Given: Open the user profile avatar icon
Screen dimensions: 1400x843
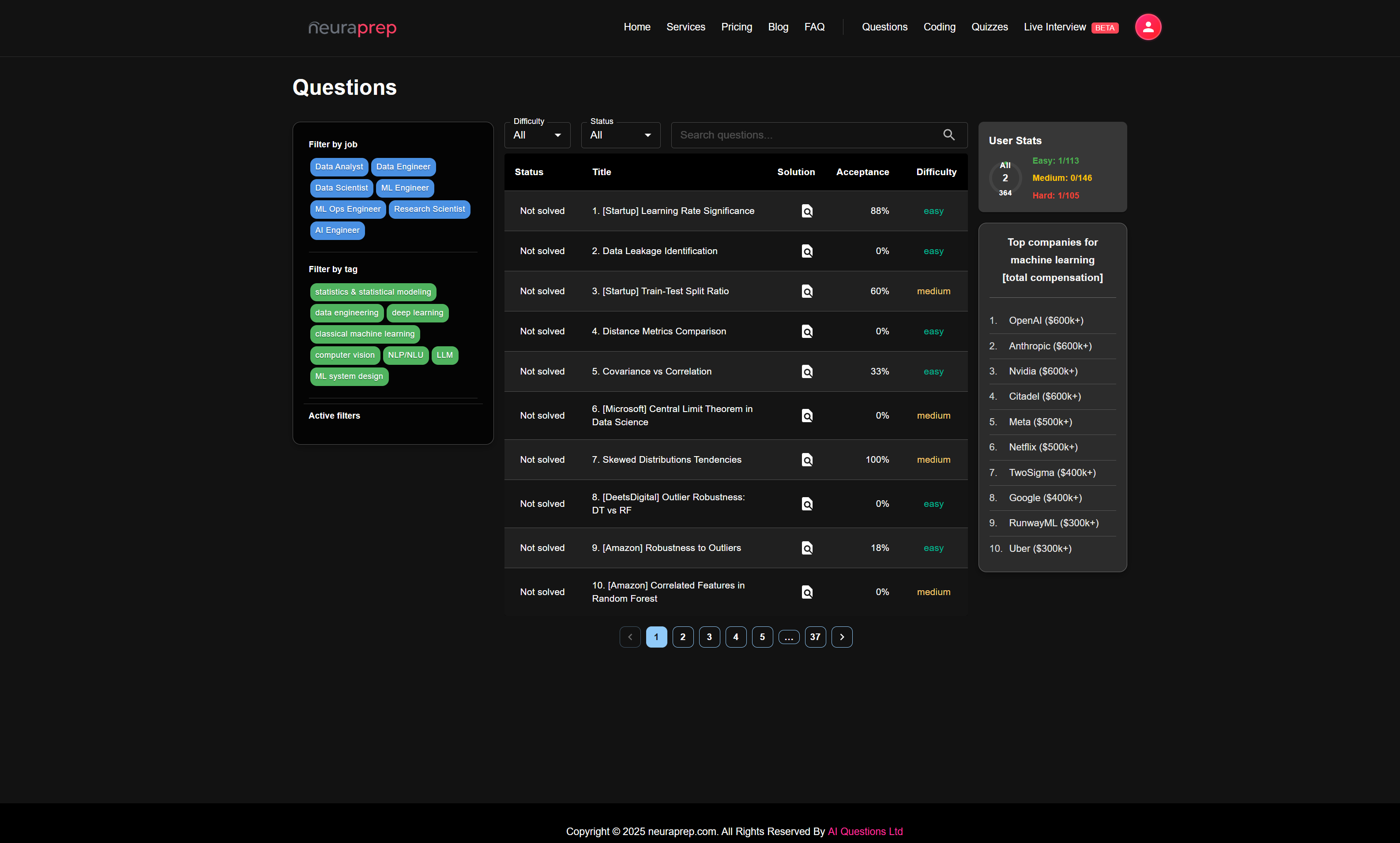Looking at the screenshot, I should (1148, 27).
